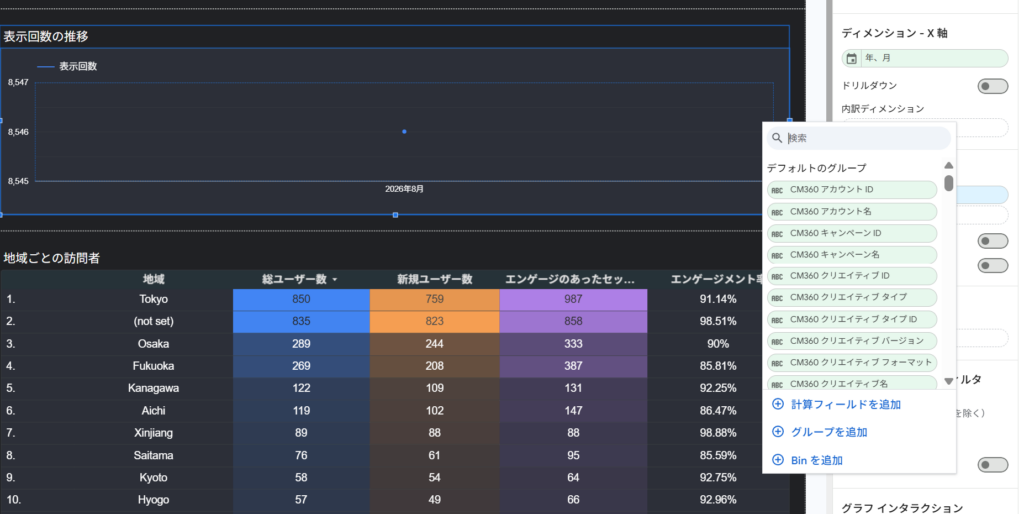Click the calendar icon on 年、月 dimension

pos(852,59)
